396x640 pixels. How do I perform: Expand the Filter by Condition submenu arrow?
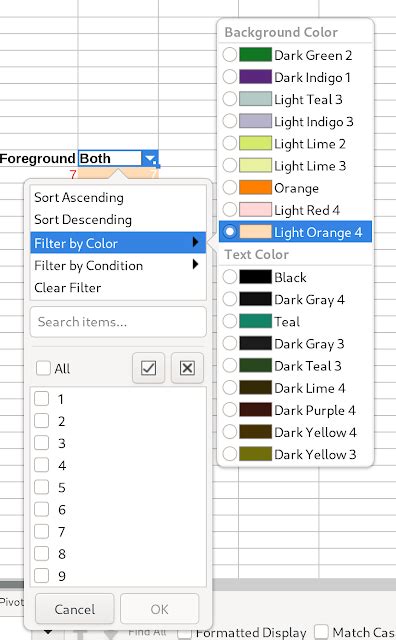coord(195,264)
